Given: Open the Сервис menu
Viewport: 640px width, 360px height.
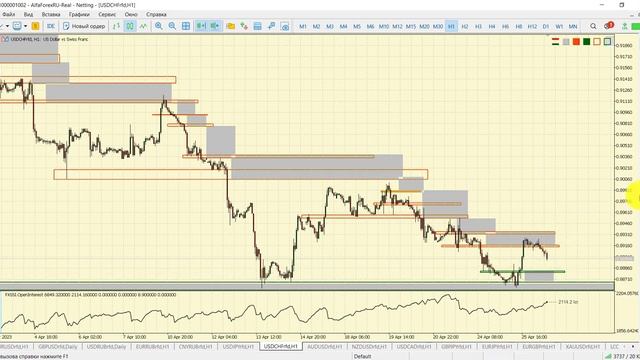Looking at the screenshot, I should pyautogui.click(x=107, y=14).
